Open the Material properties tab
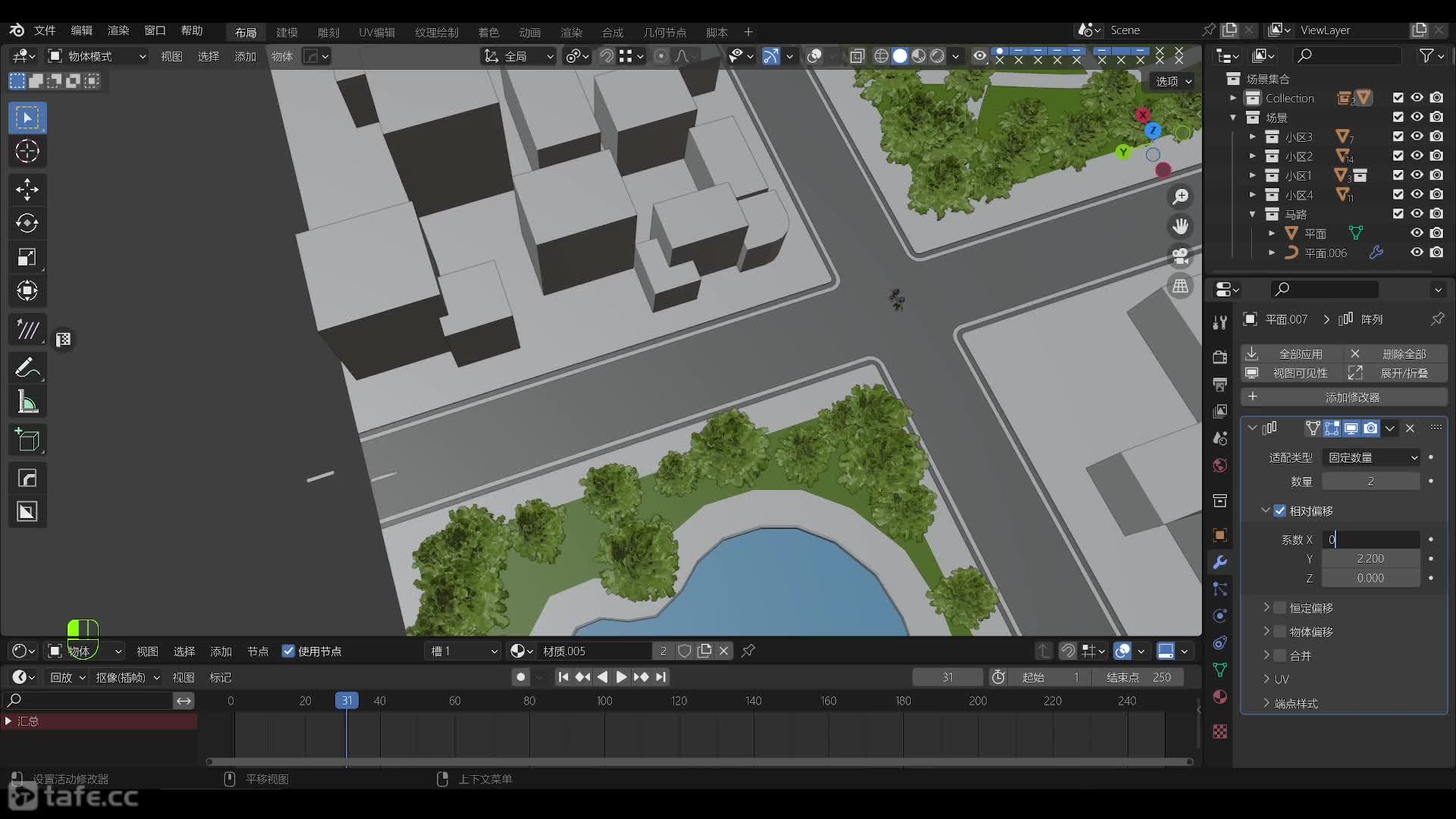 tap(1220, 697)
